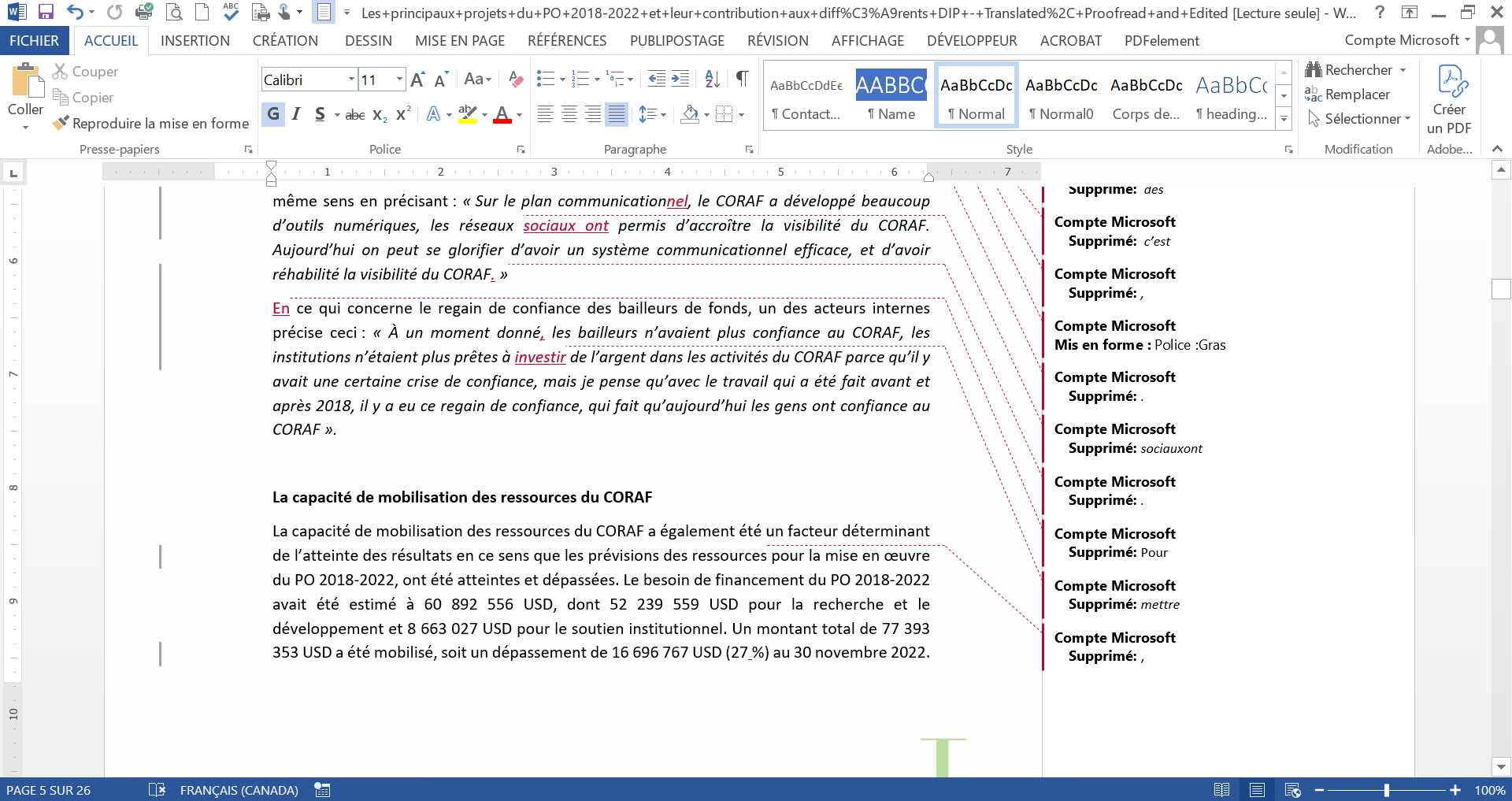
Task: Open Word help question mark
Action: [1380, 12]
